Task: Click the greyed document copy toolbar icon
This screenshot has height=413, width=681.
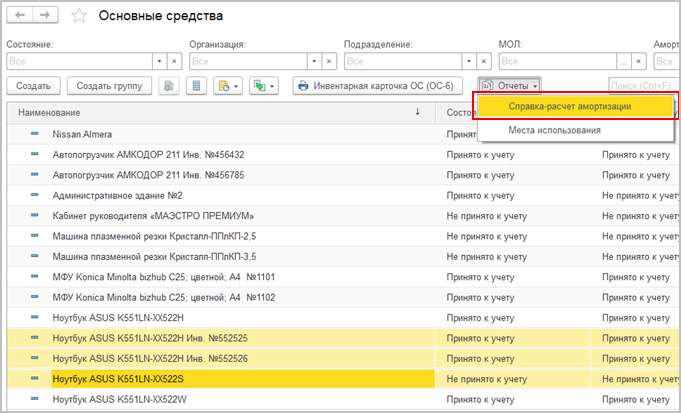Action: 169,86
